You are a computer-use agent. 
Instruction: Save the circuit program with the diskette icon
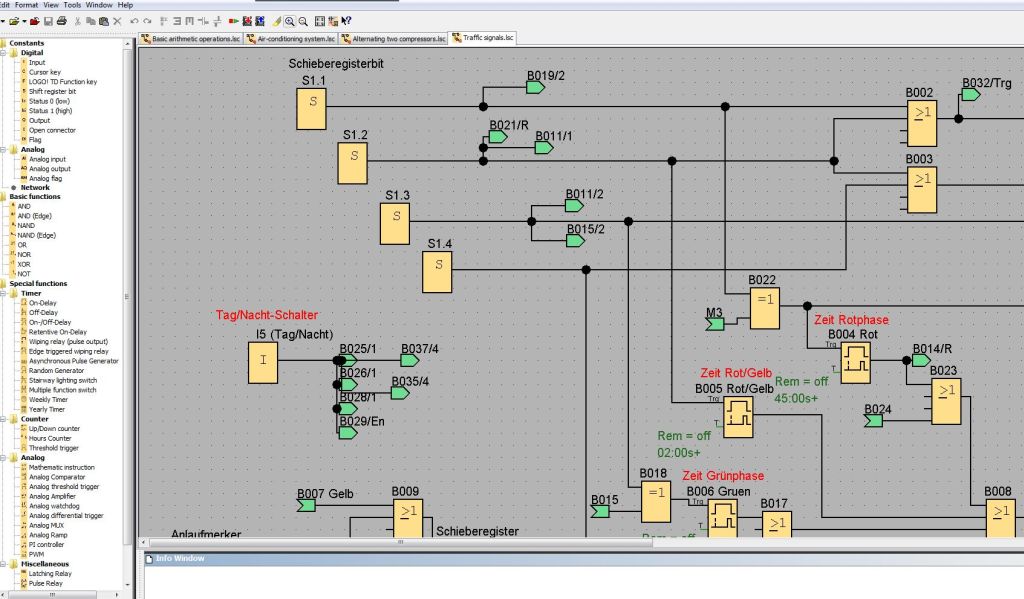tap(48, 22)
